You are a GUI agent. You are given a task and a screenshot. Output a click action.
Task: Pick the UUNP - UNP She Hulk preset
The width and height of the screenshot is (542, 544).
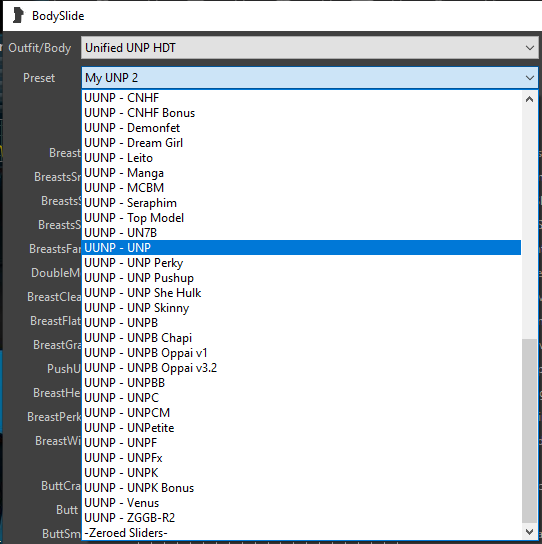(301, 293)
